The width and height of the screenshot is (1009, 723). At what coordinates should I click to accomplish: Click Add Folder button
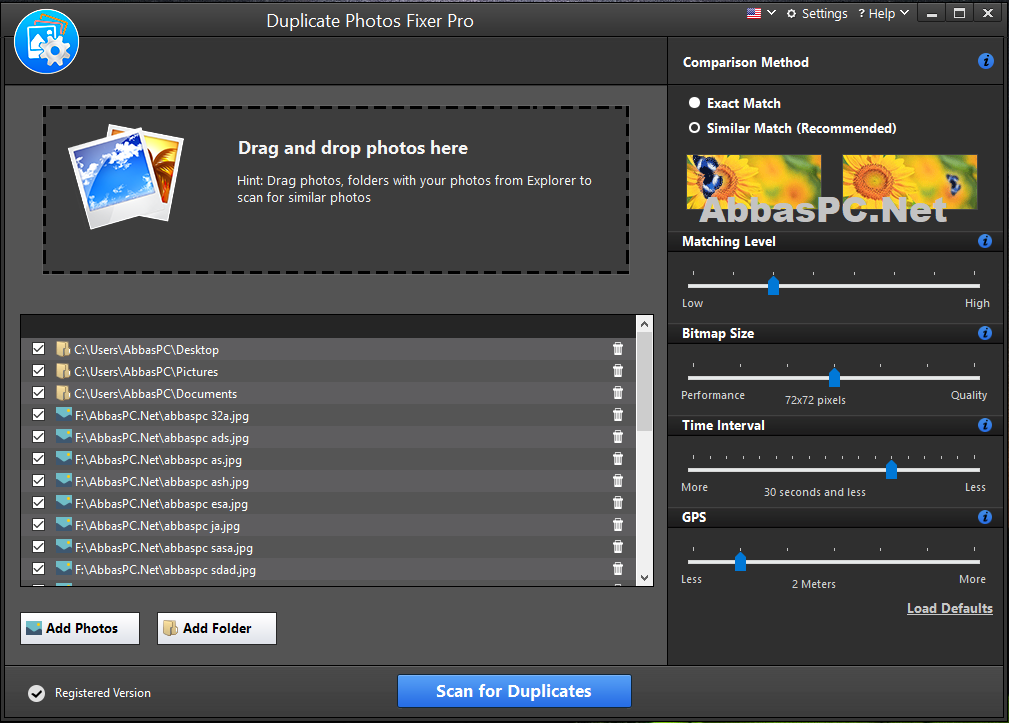(217, 628)
